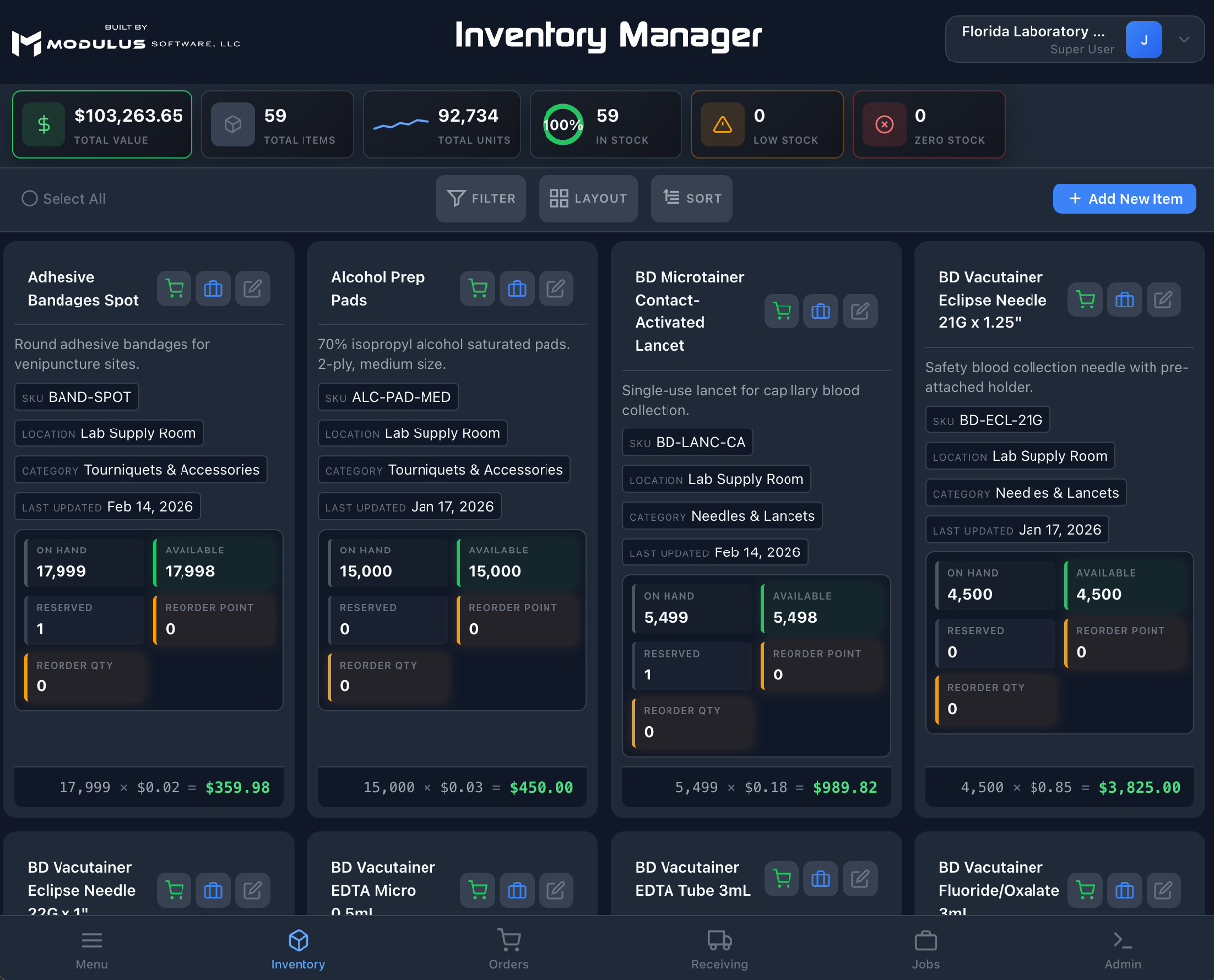Click the Adhesive Bandages Spot title

click(83, 289)
